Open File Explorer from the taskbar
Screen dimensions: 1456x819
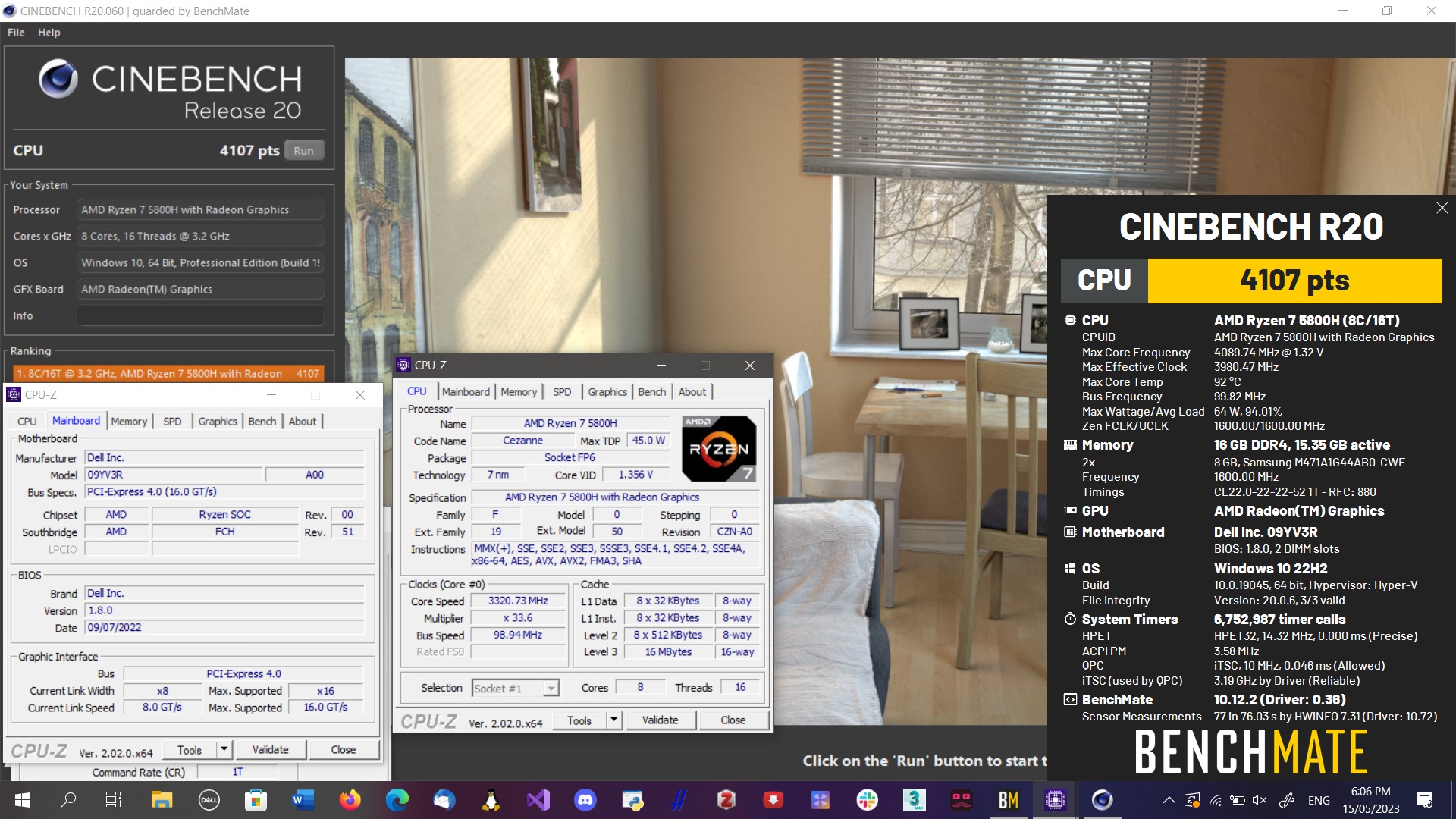click(162, 800)
